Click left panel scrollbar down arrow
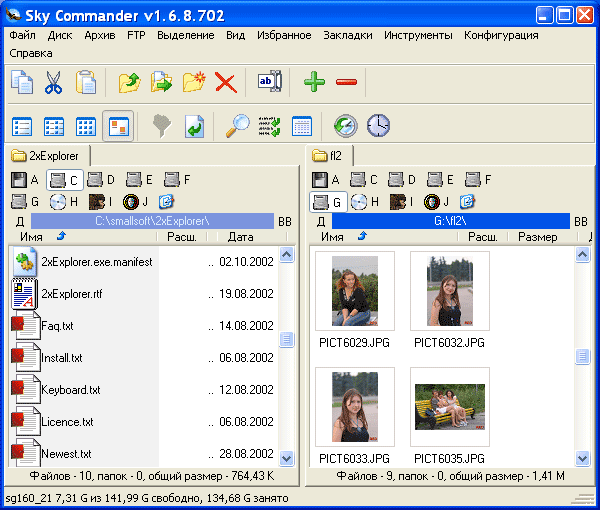This screenshot has height=510, width=600. click(287, 458)
